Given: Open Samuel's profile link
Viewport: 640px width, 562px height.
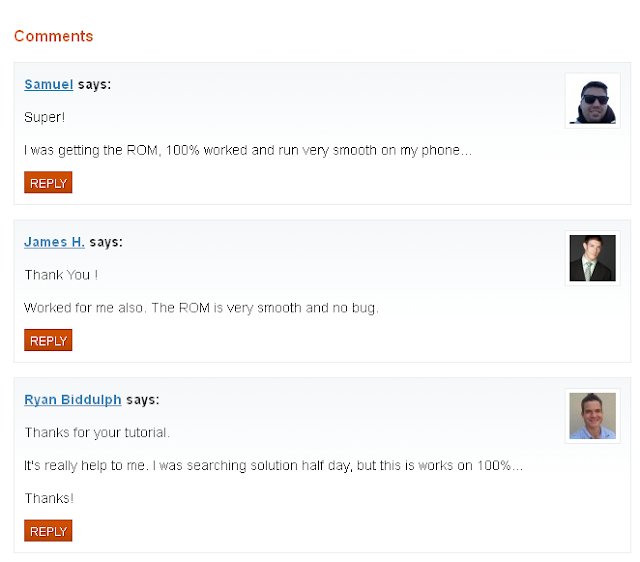Looking at the screenshot, I should tap(48, 85).
